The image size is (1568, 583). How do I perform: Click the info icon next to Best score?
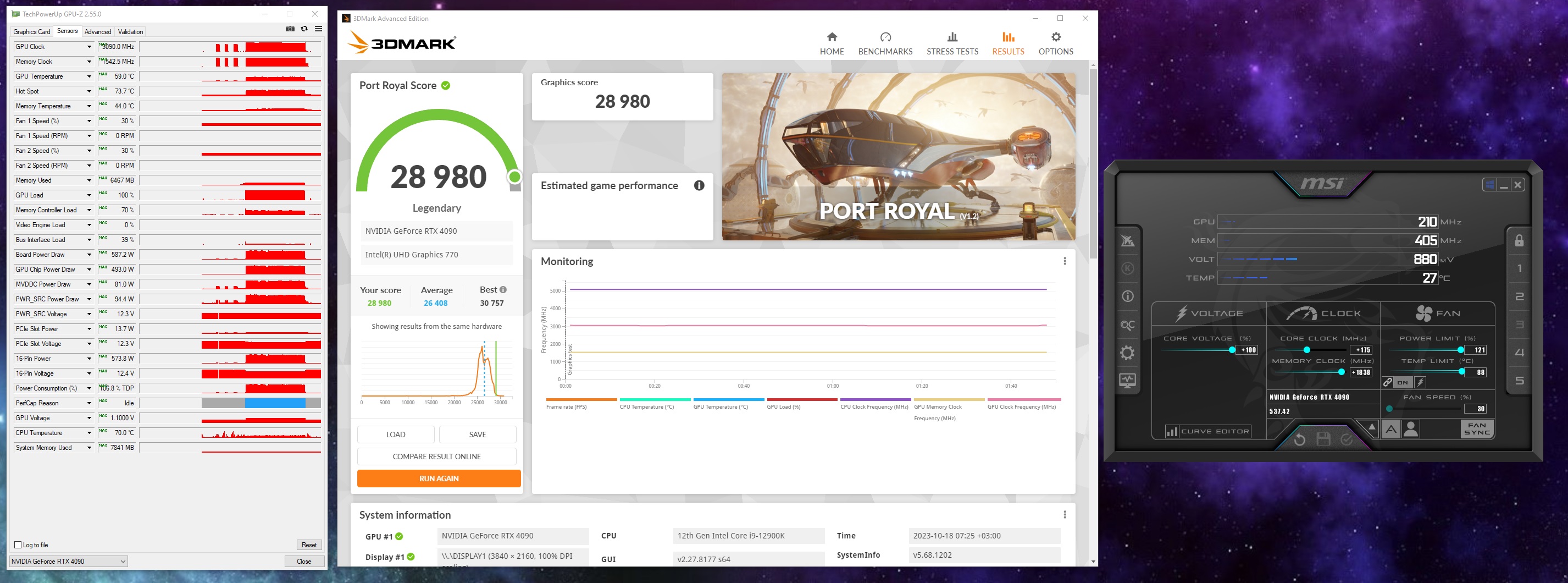tap(503, 289)
